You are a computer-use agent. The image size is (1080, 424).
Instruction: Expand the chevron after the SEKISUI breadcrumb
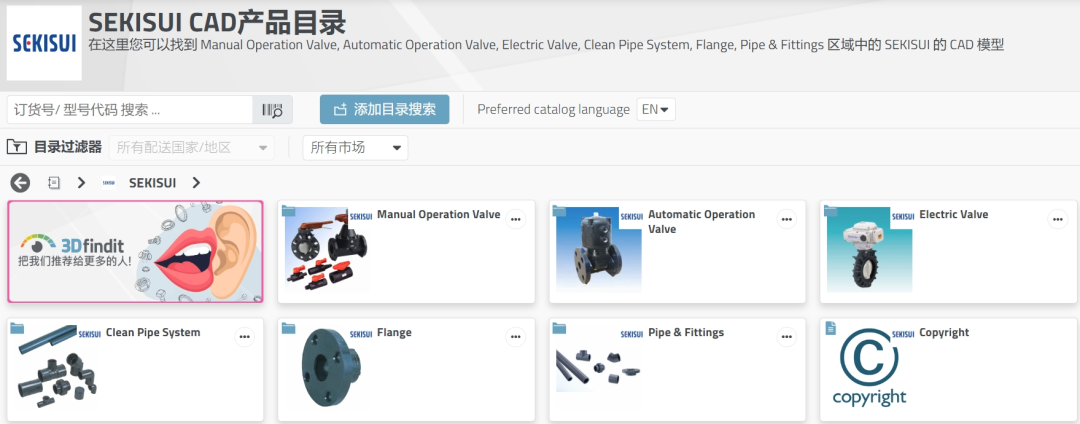(x=196, y=182)
